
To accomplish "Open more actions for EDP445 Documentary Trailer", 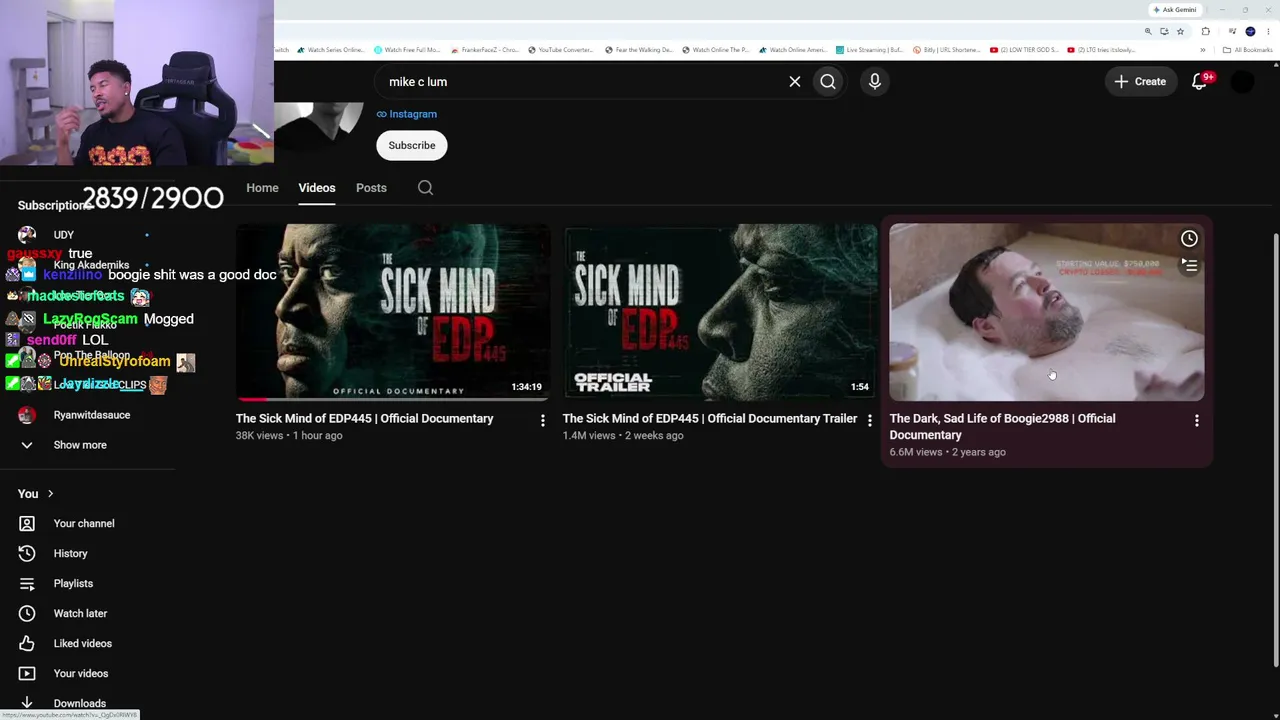I will [870, 421].
